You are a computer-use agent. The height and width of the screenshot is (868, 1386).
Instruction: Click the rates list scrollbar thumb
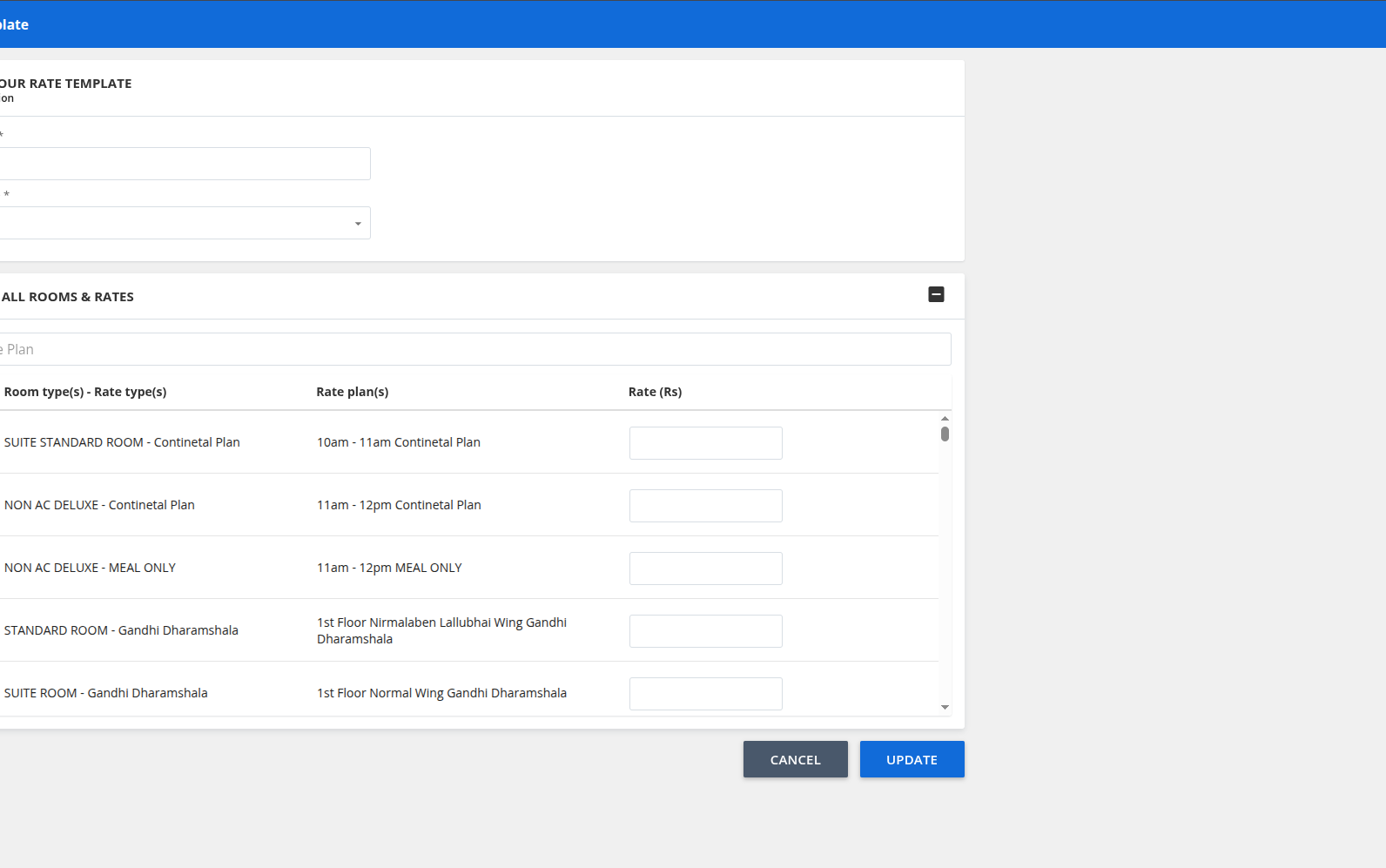point(945,434)
